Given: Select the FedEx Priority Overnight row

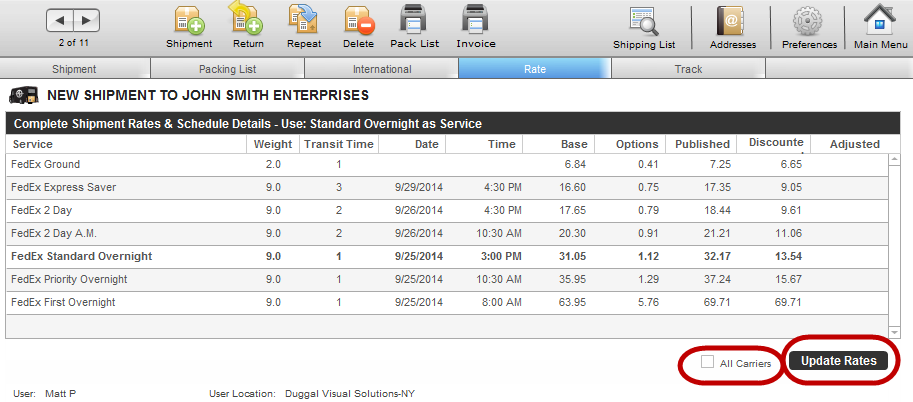Looking at the screenshot, I should click(x=447, y=280).
